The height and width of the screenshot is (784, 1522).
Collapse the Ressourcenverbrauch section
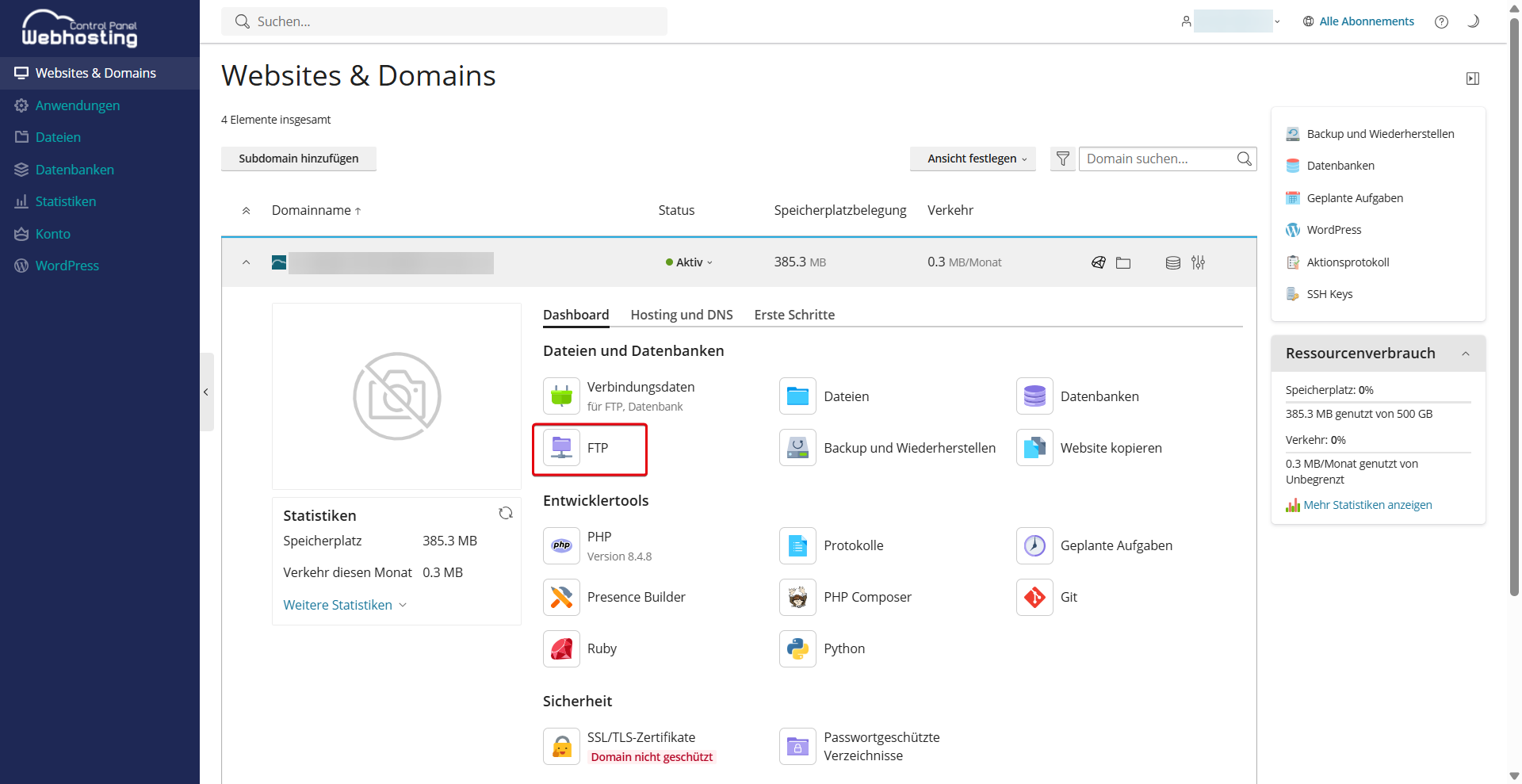[1465, 354]
